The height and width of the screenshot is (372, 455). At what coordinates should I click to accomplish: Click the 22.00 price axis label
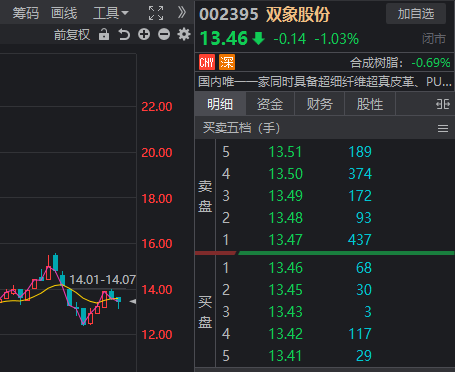[x=157, y=107]
